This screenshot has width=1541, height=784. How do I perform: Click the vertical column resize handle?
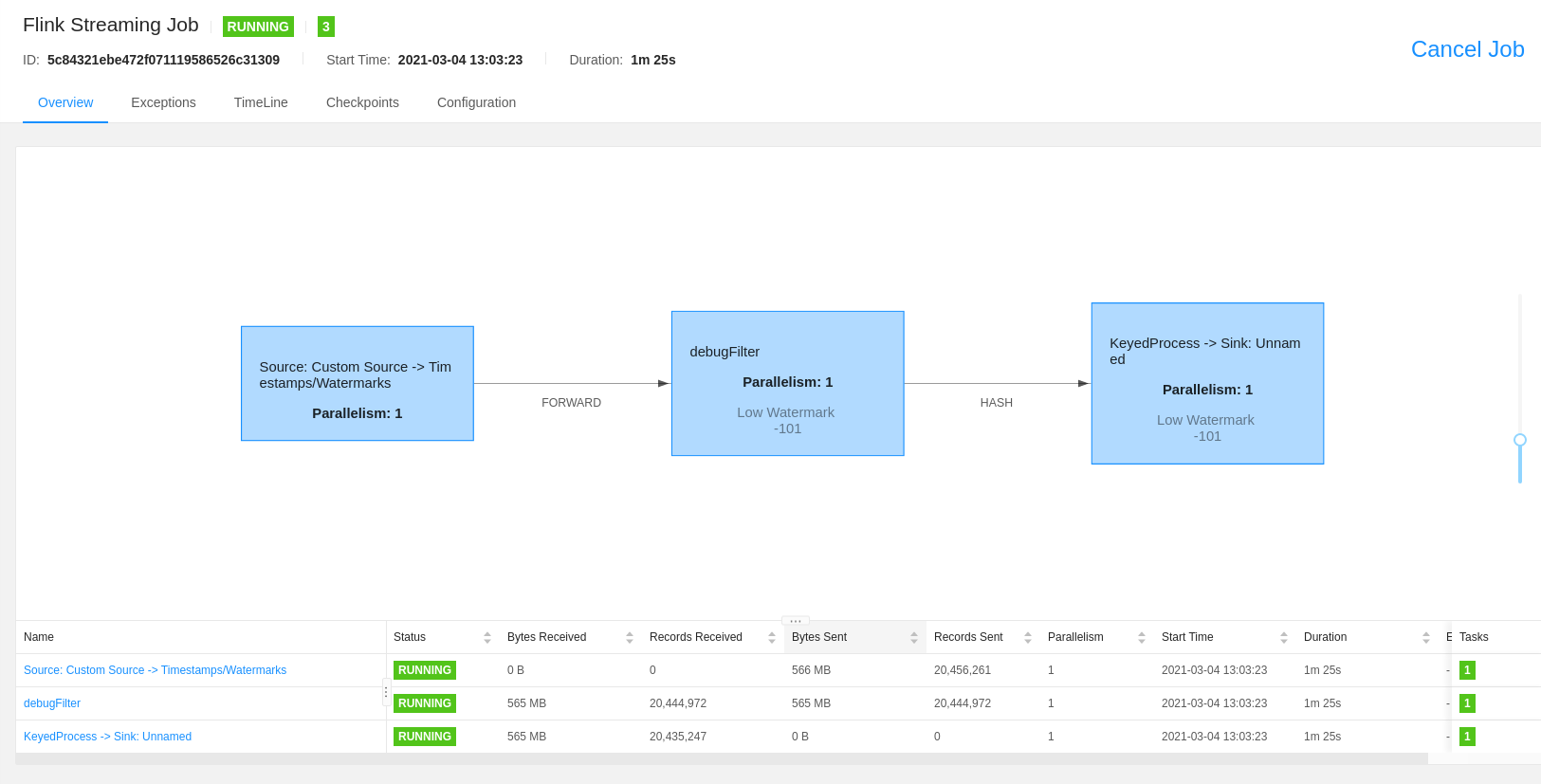click(x=386, y=692)
